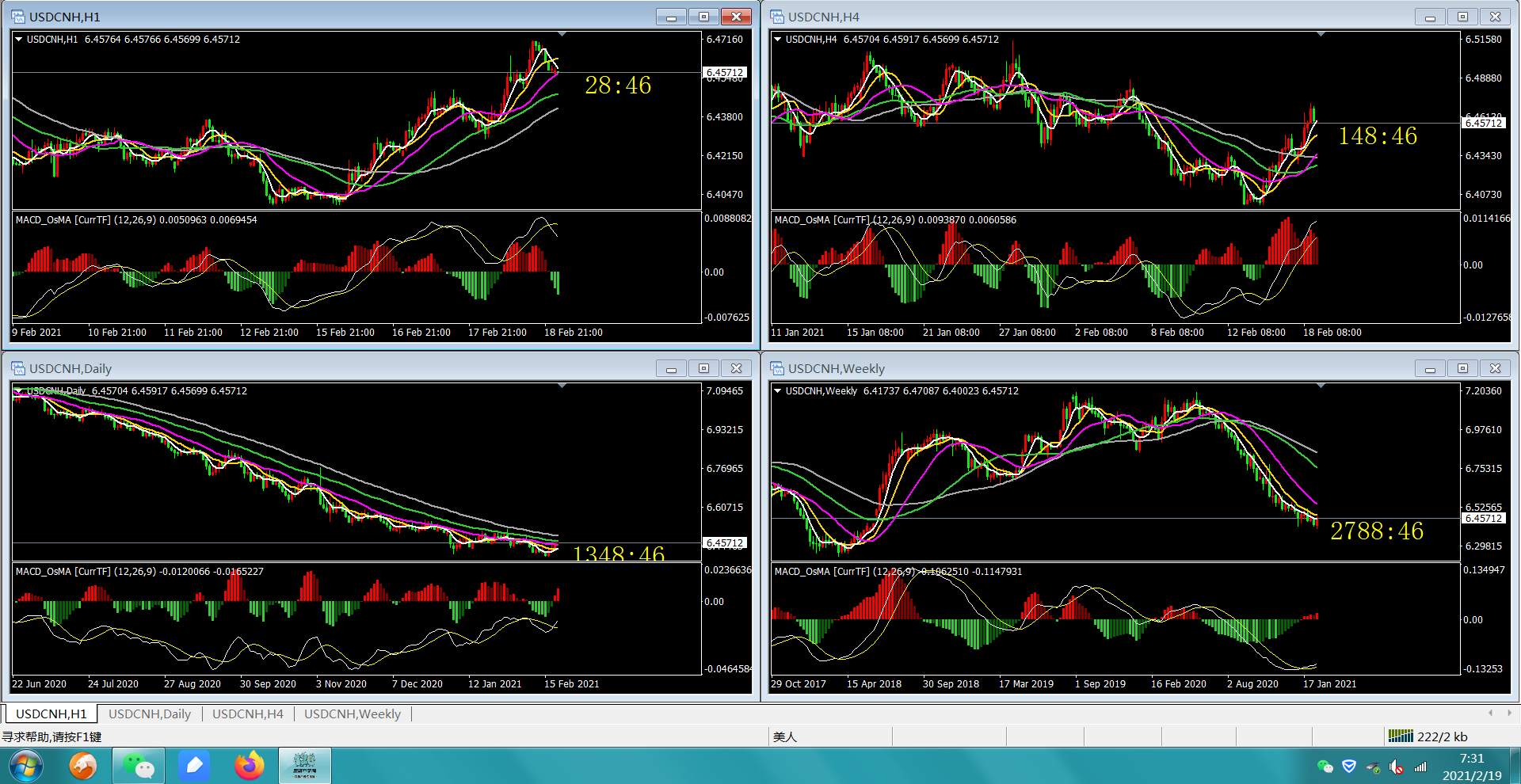Minimize the USDCNH,H4 chart window
The image size is (1521, 784).
point(1430,17)
